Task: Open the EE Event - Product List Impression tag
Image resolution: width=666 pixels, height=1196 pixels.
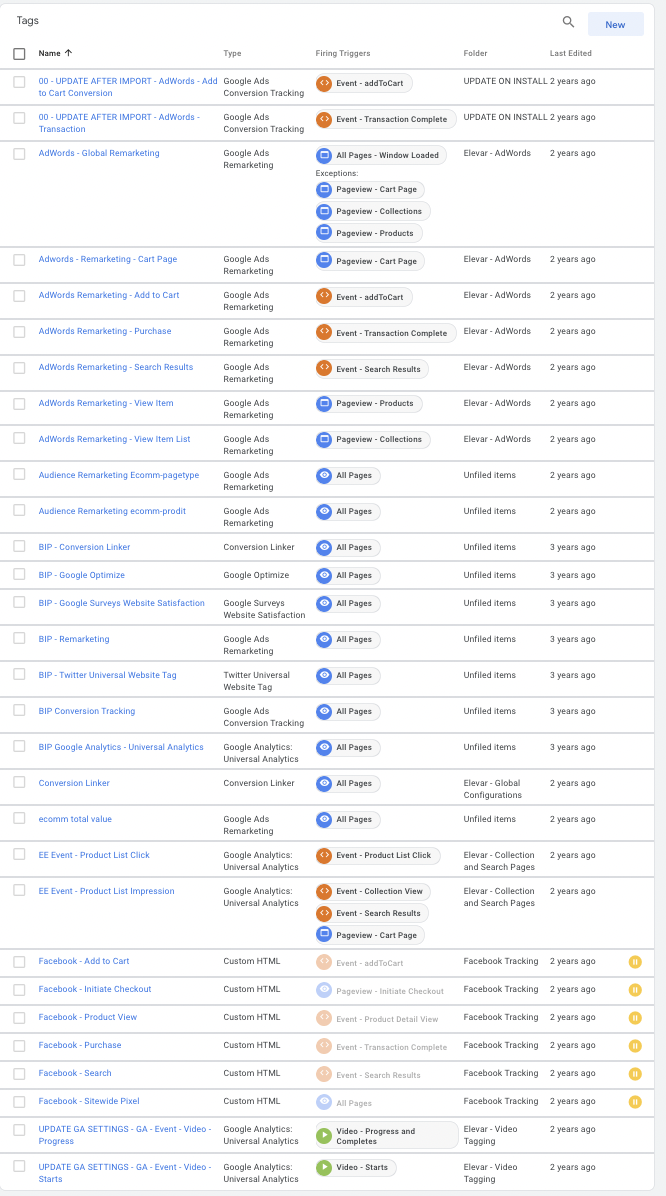Action: (x=107, y=891)
